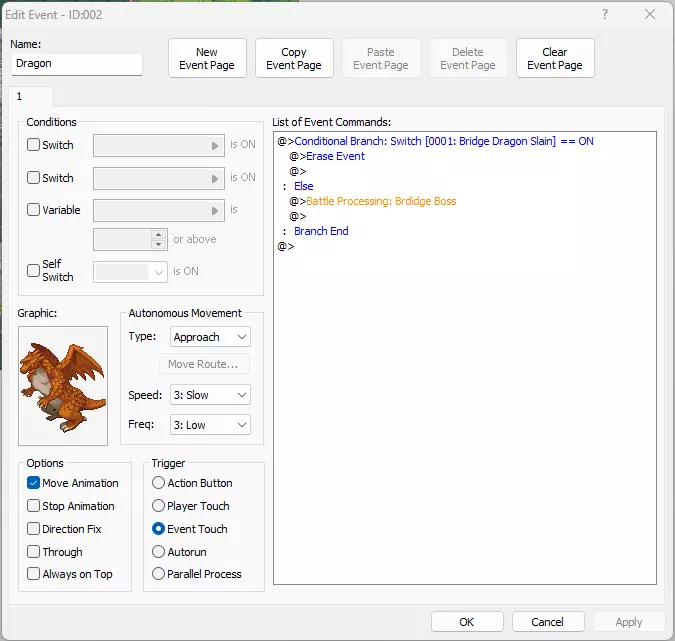
Task: Enable the Through option
Action: (33, 551)
